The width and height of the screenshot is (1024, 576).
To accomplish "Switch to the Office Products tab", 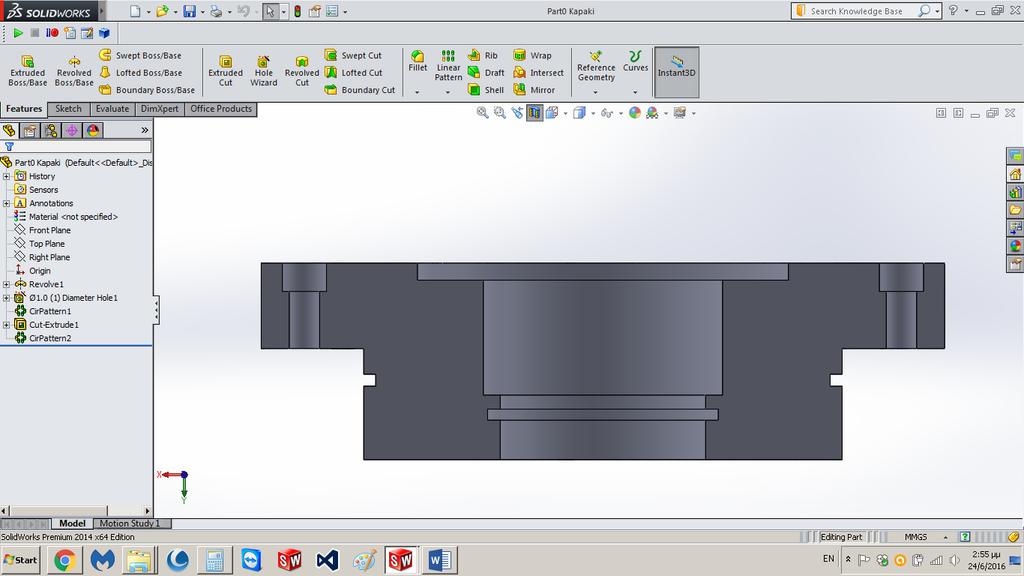I will point(221,109).
